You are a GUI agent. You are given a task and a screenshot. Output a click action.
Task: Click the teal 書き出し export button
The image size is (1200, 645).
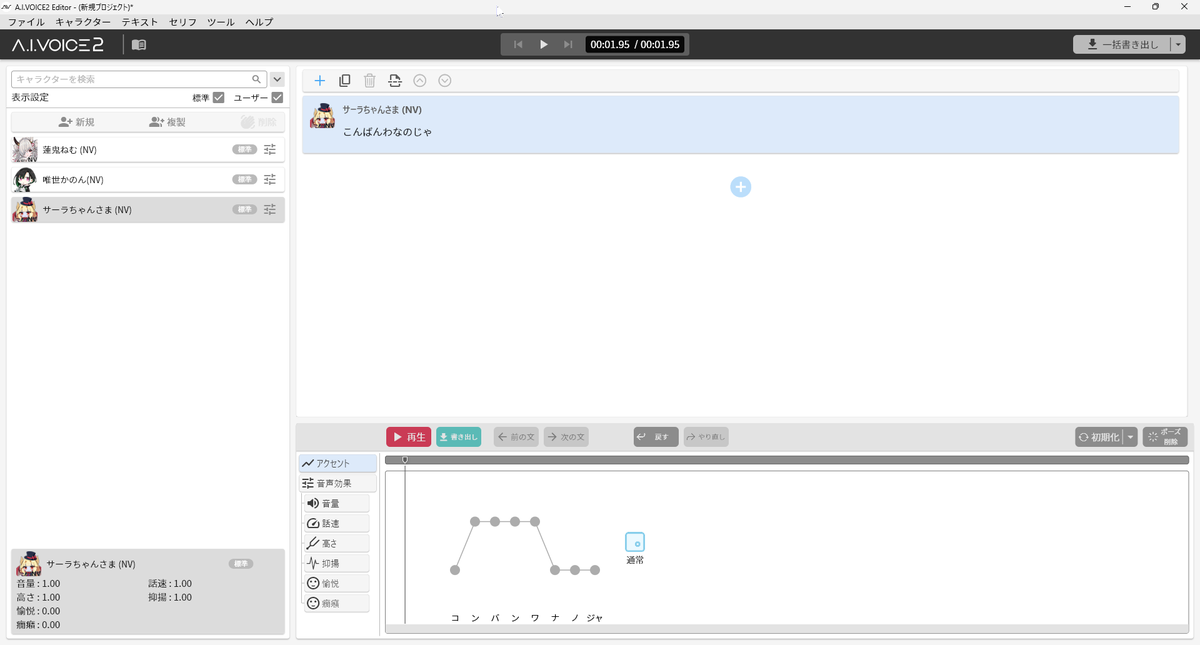pyautogui.click(x=459, y=437)
